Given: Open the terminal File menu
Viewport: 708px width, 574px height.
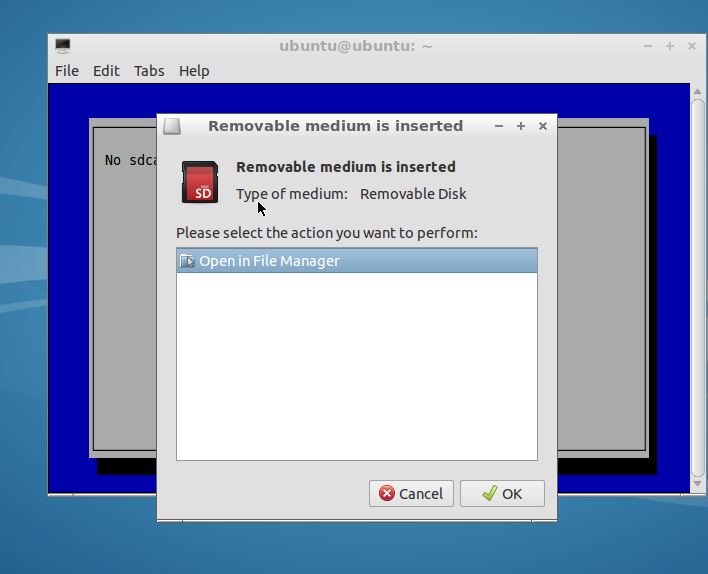Looking at the screenshot, I should (x=67, y=71).
